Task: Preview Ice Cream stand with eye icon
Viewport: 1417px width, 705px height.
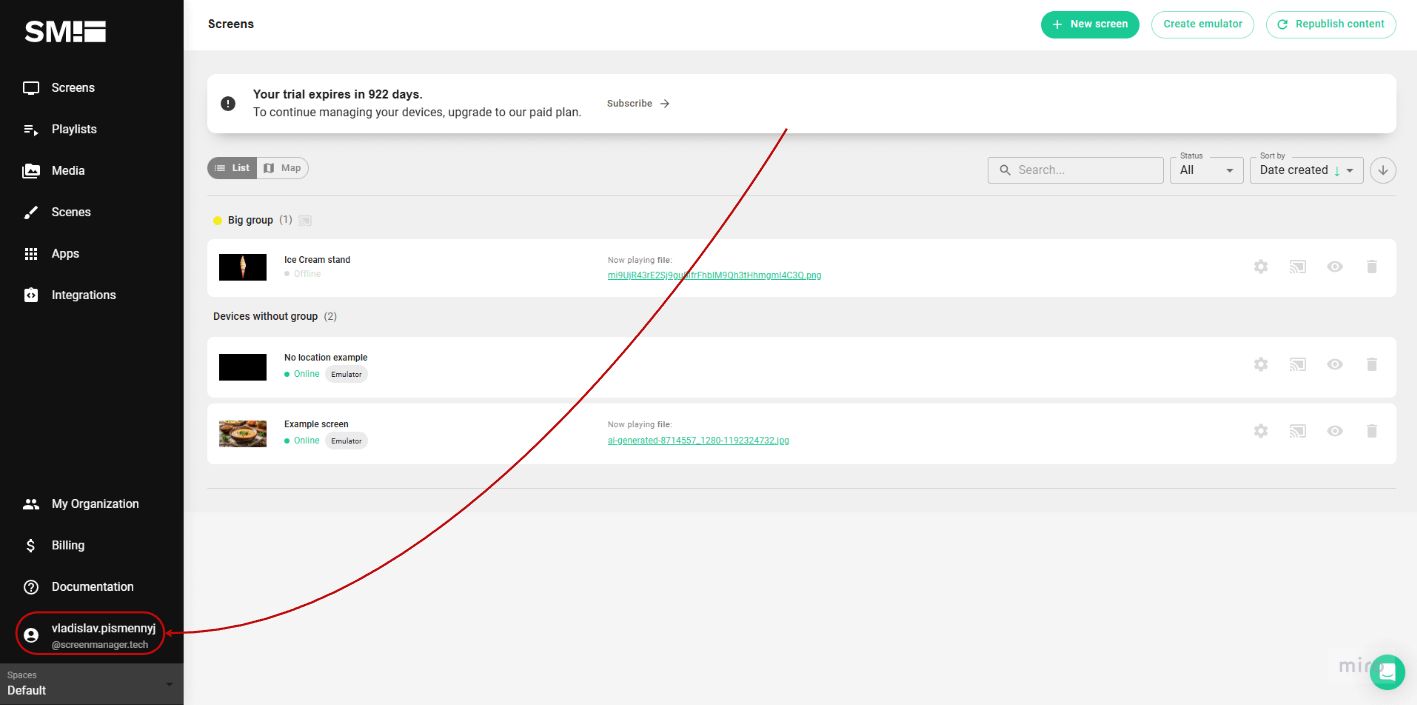Action: click(1335, 267)
